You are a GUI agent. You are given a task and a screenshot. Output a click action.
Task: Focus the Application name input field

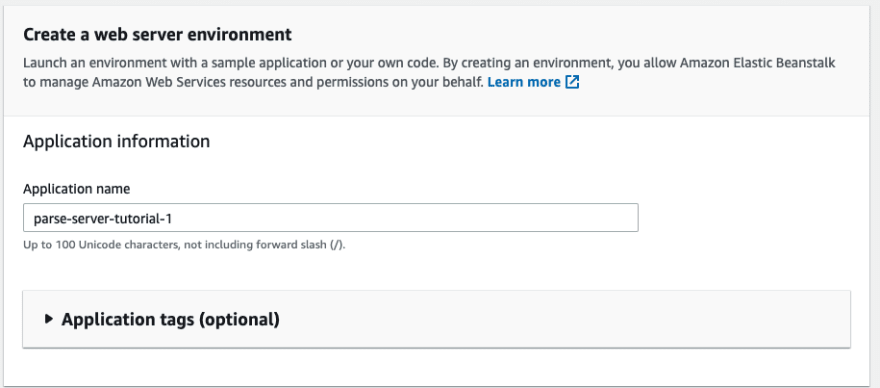coord(331,217)
